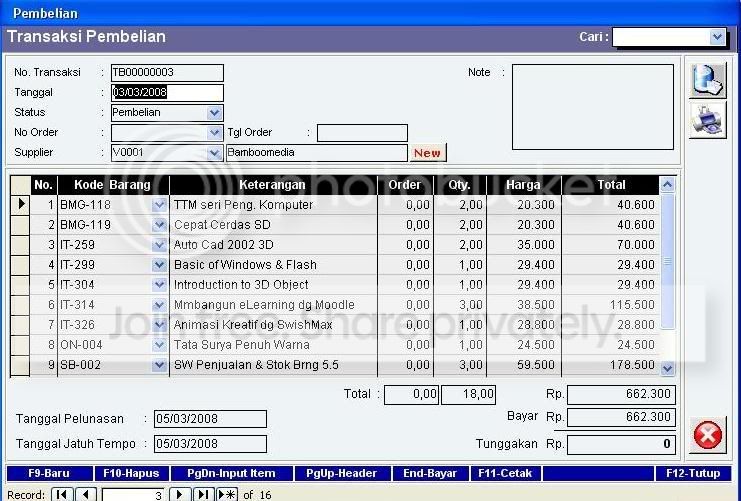Click the table scrollbar up arrow

[667, 185]
